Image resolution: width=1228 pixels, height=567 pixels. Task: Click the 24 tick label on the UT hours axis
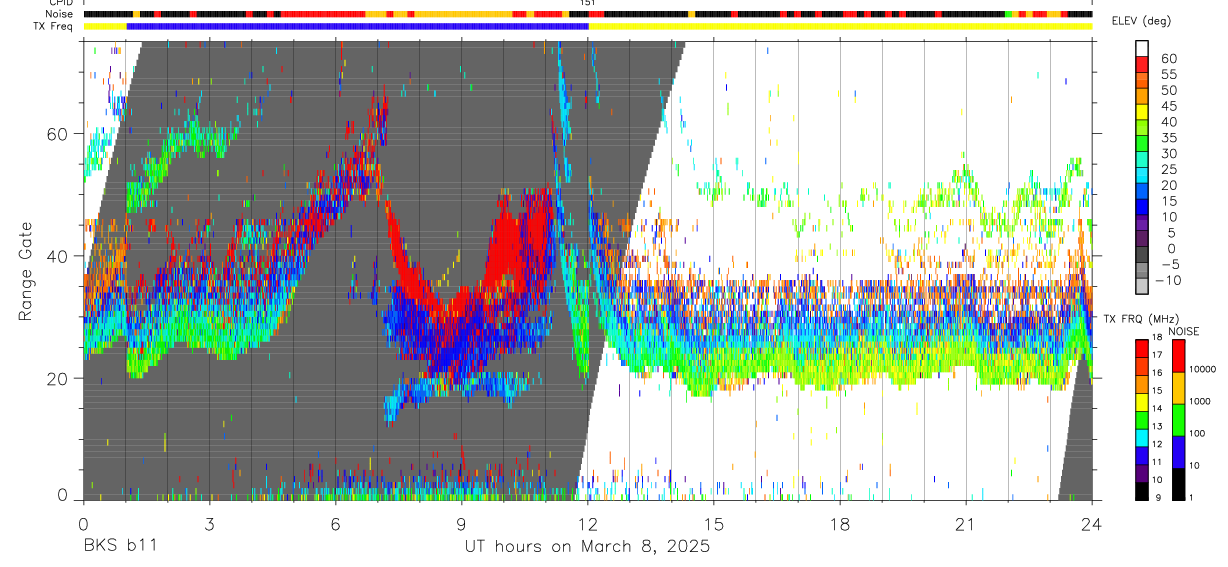pyautogui.click(x=1092, y=523)
